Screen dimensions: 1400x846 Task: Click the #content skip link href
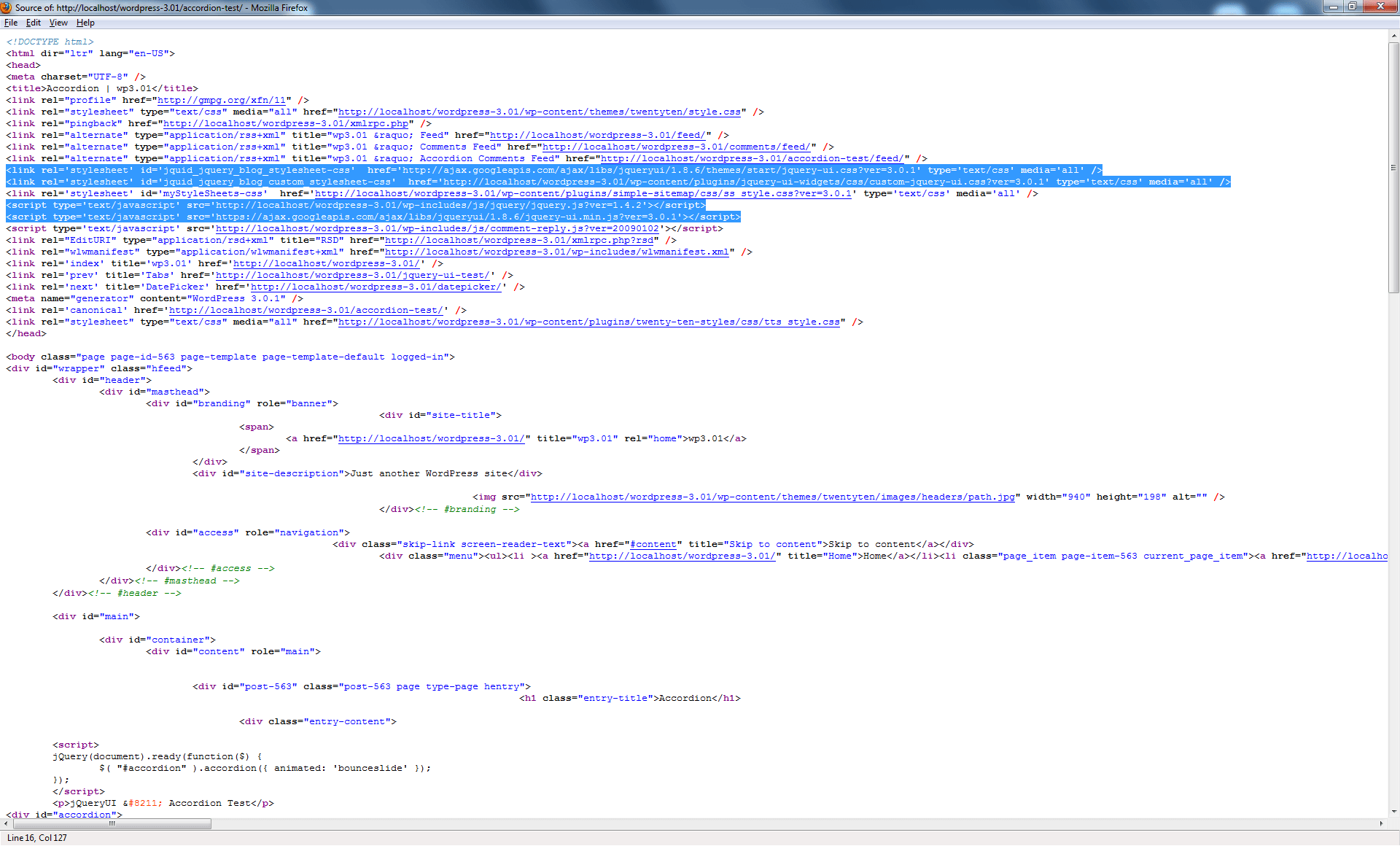point(653,544)
